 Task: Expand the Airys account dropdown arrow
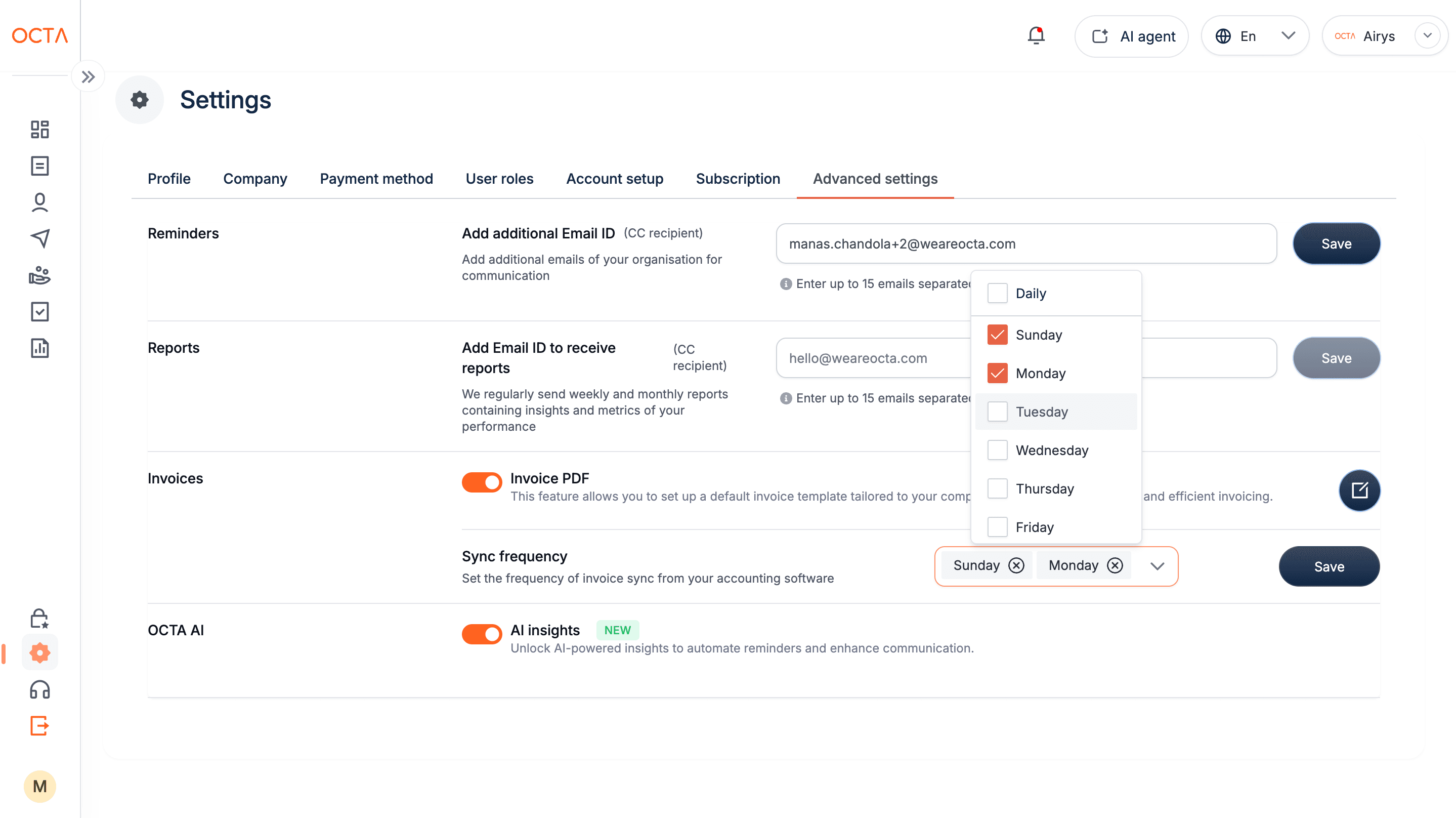(x=1427, y=35)
